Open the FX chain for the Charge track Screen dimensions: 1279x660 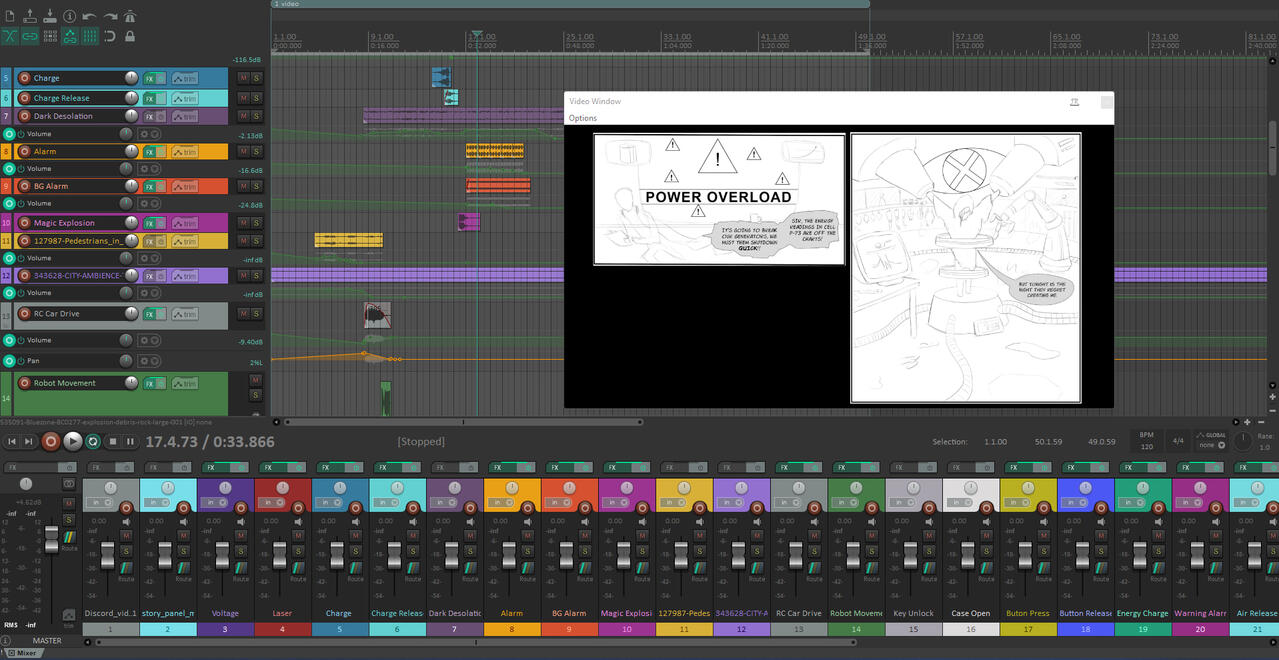[x=150, y=78]
